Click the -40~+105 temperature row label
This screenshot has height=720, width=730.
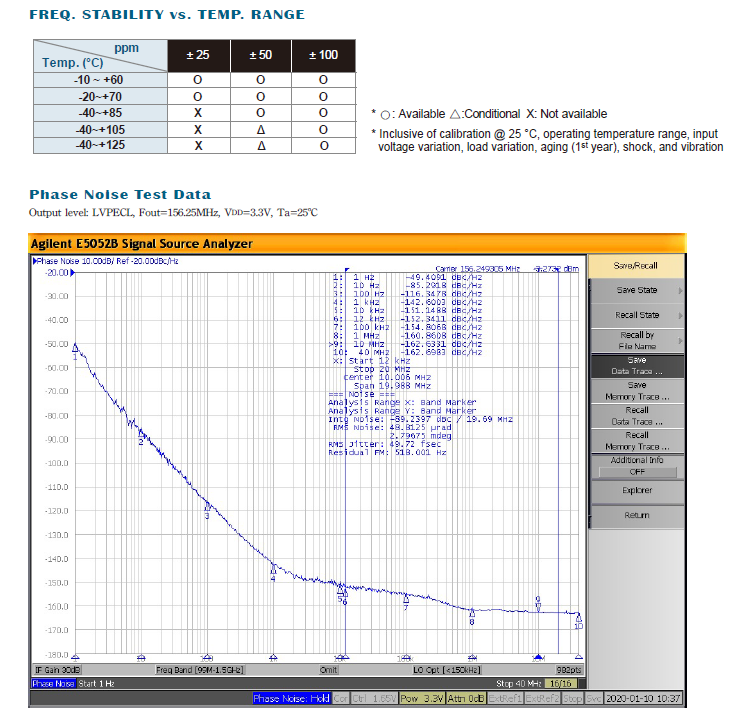[x=100, y=130]
